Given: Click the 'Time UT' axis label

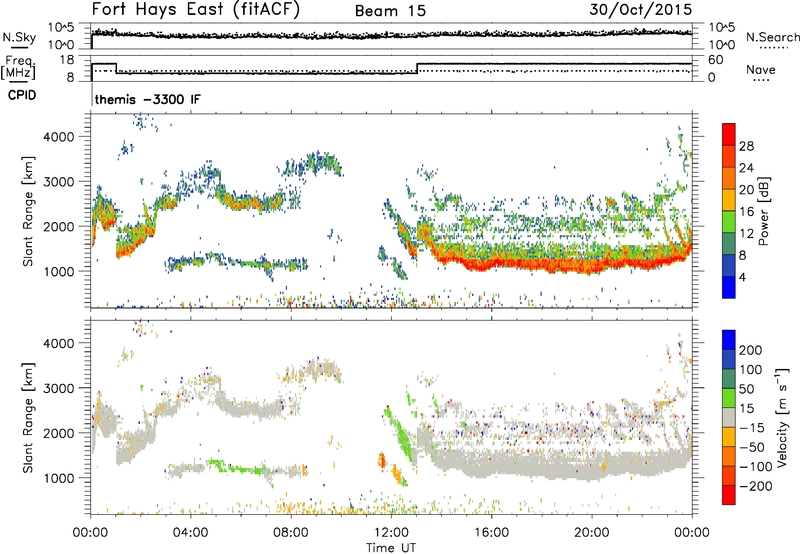Looking at the screenshot, I should 391,548.
